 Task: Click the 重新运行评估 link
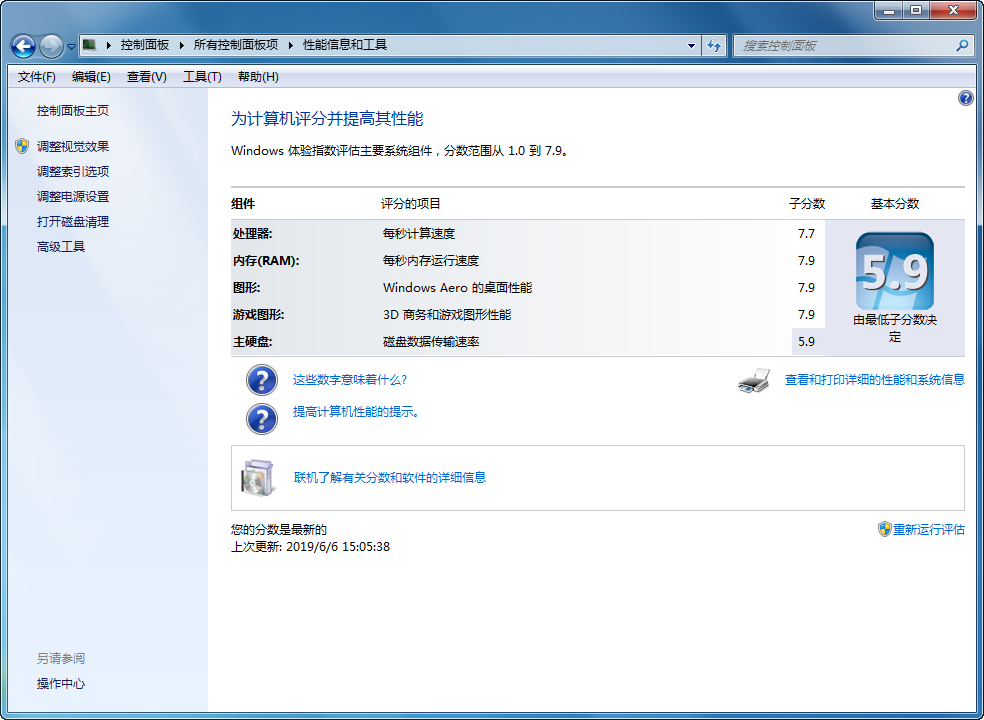(x=929, y=530)
